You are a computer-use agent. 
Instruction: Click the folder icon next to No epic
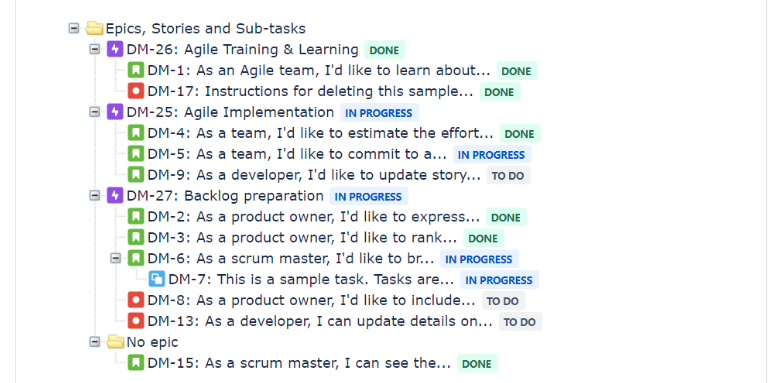(115, 342)
